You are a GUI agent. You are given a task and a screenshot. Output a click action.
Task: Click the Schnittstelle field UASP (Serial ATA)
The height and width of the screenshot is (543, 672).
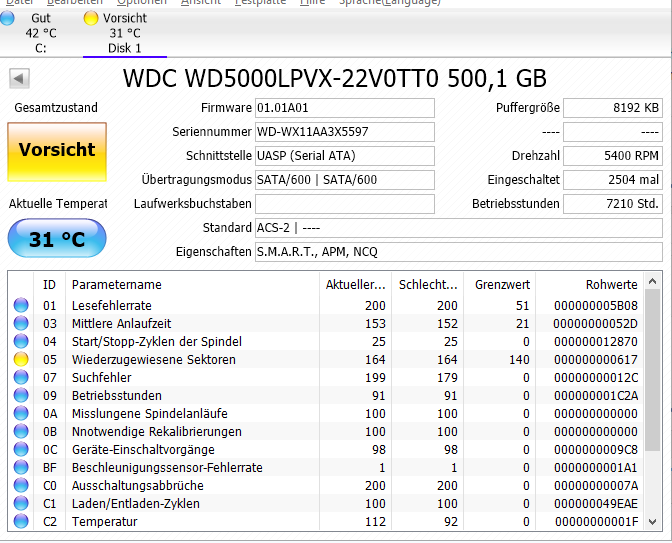click(x=345, y=156)
